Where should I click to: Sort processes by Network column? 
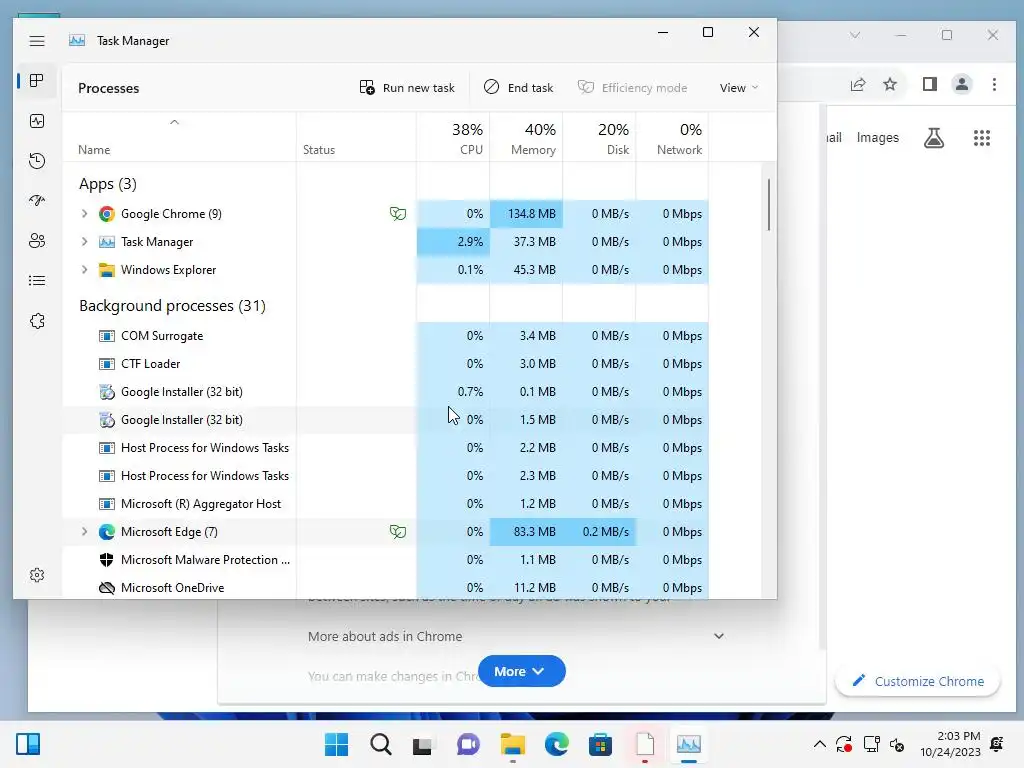coord(673,139)
